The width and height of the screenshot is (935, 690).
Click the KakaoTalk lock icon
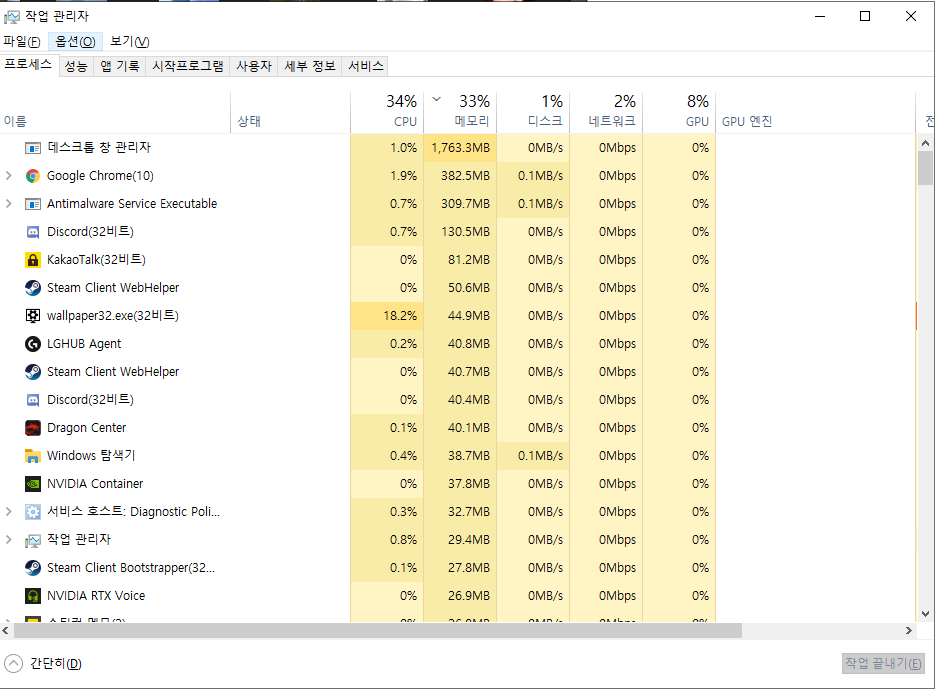(x=33, y=260)
